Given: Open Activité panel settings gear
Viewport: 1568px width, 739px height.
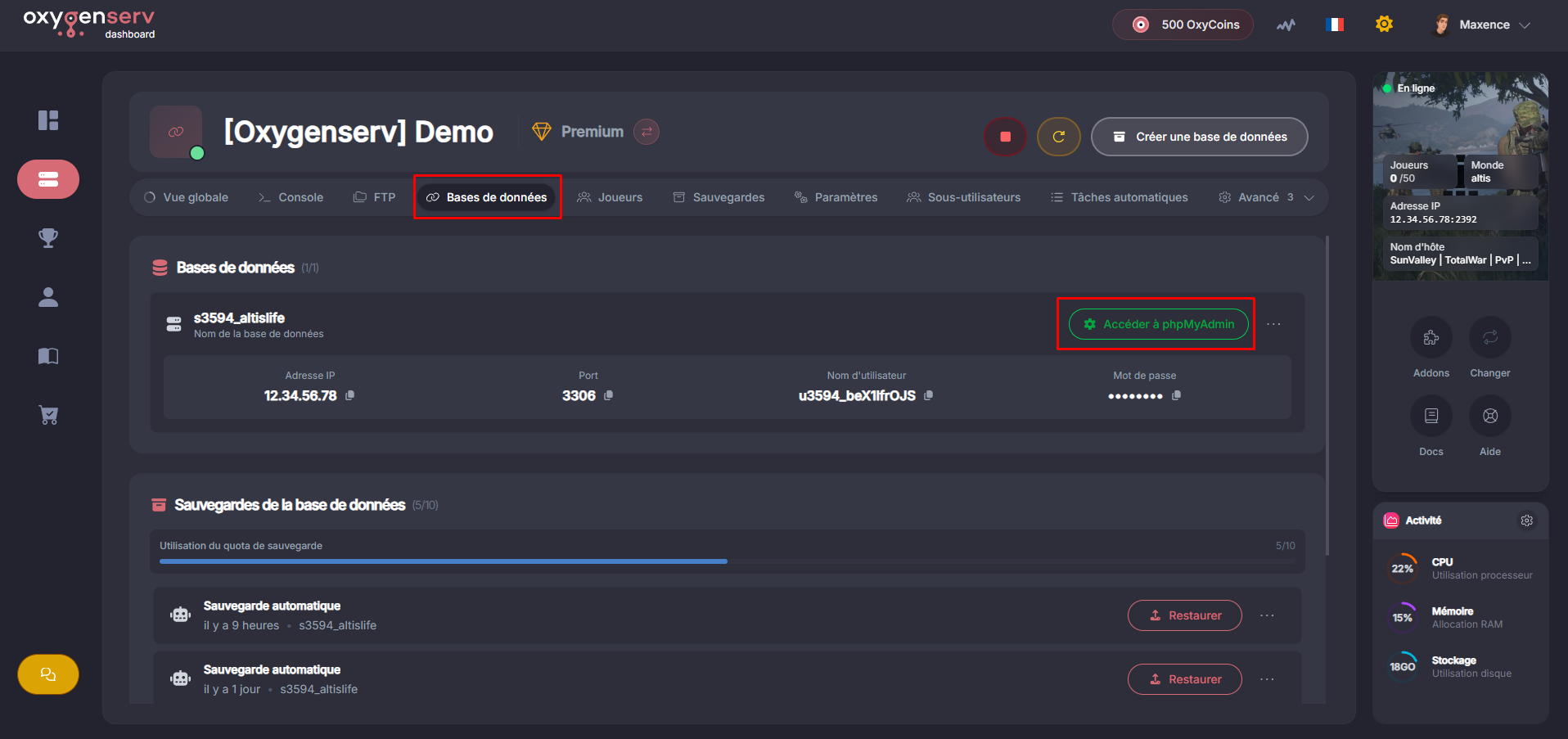Looking at the screenshot, I should (x=1526, y=520).
